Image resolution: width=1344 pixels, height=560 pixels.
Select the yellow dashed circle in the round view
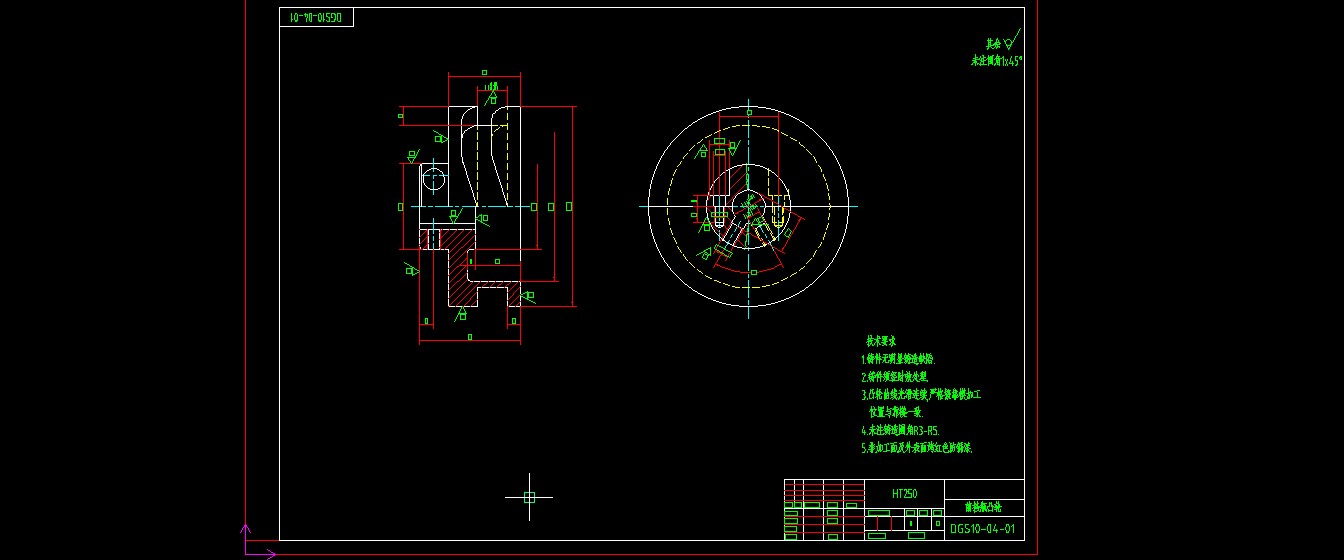(x=748, y=207)
